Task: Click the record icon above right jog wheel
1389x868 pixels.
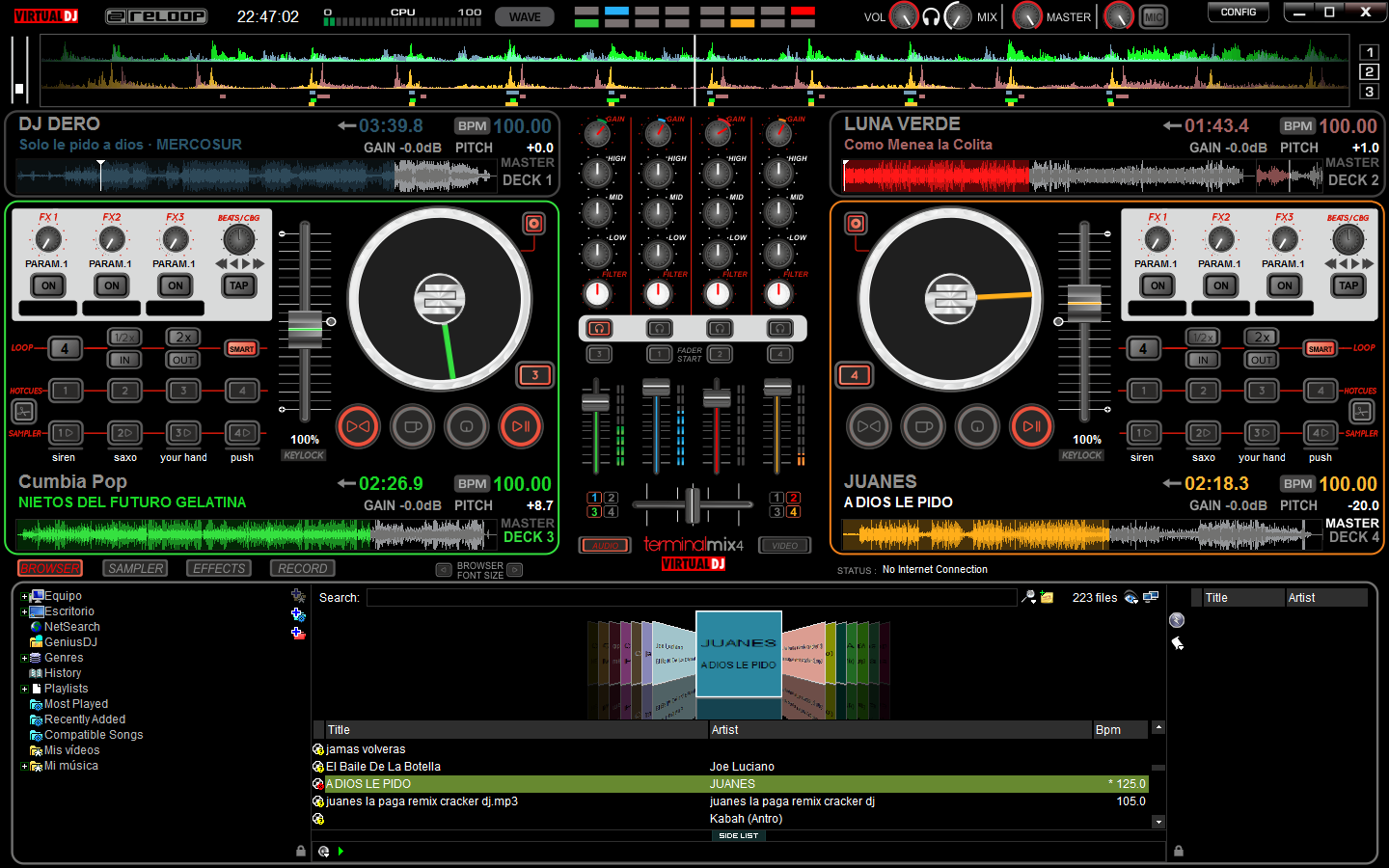Action: click(x=856, y=224)
